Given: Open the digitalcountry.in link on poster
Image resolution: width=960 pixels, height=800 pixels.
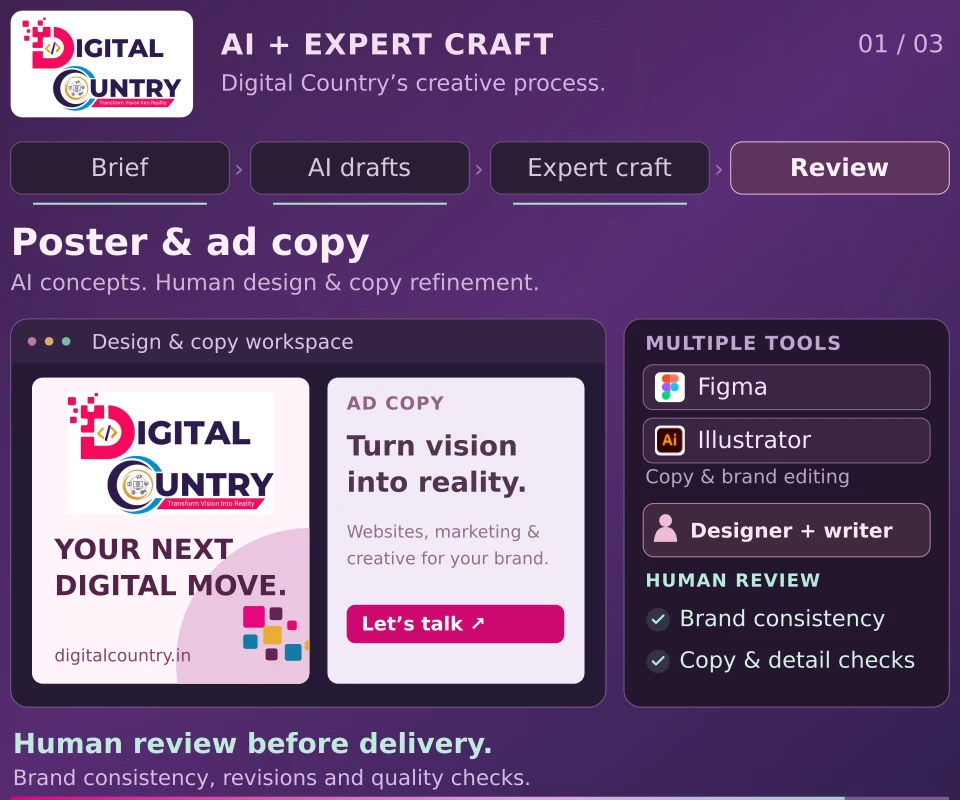Looking at the screenshot, I should [122, 656].
